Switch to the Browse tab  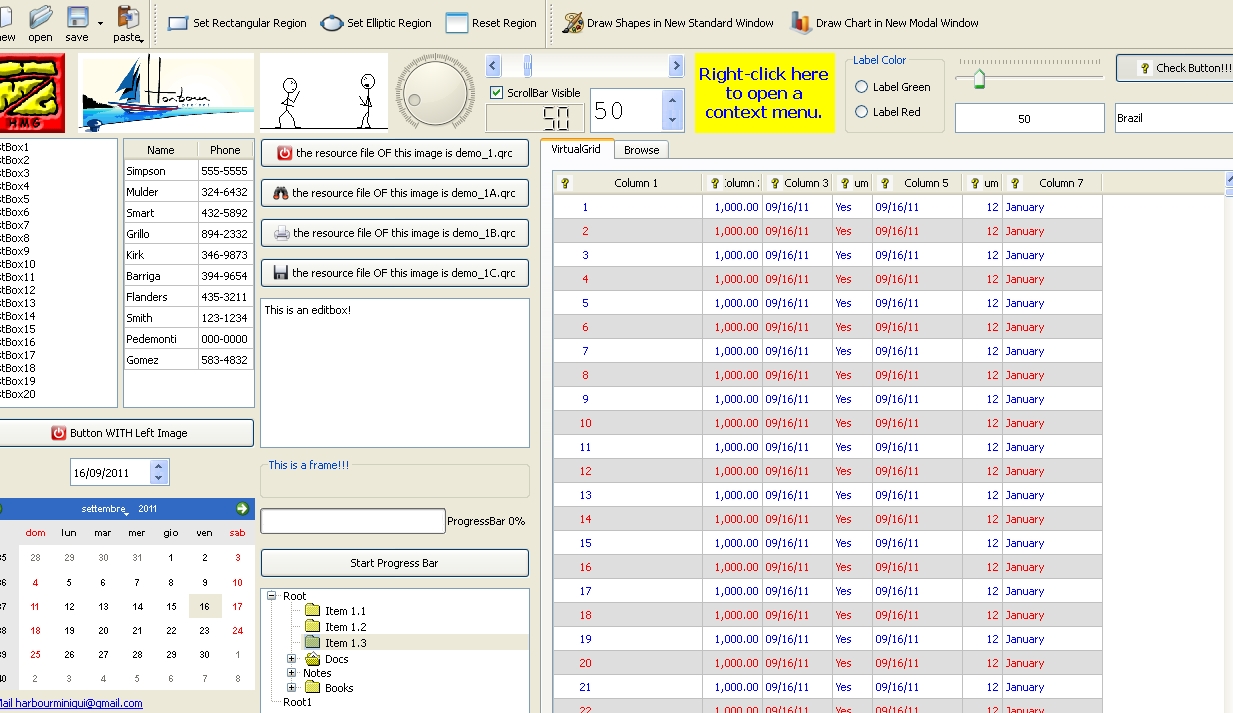coord(641,150)
